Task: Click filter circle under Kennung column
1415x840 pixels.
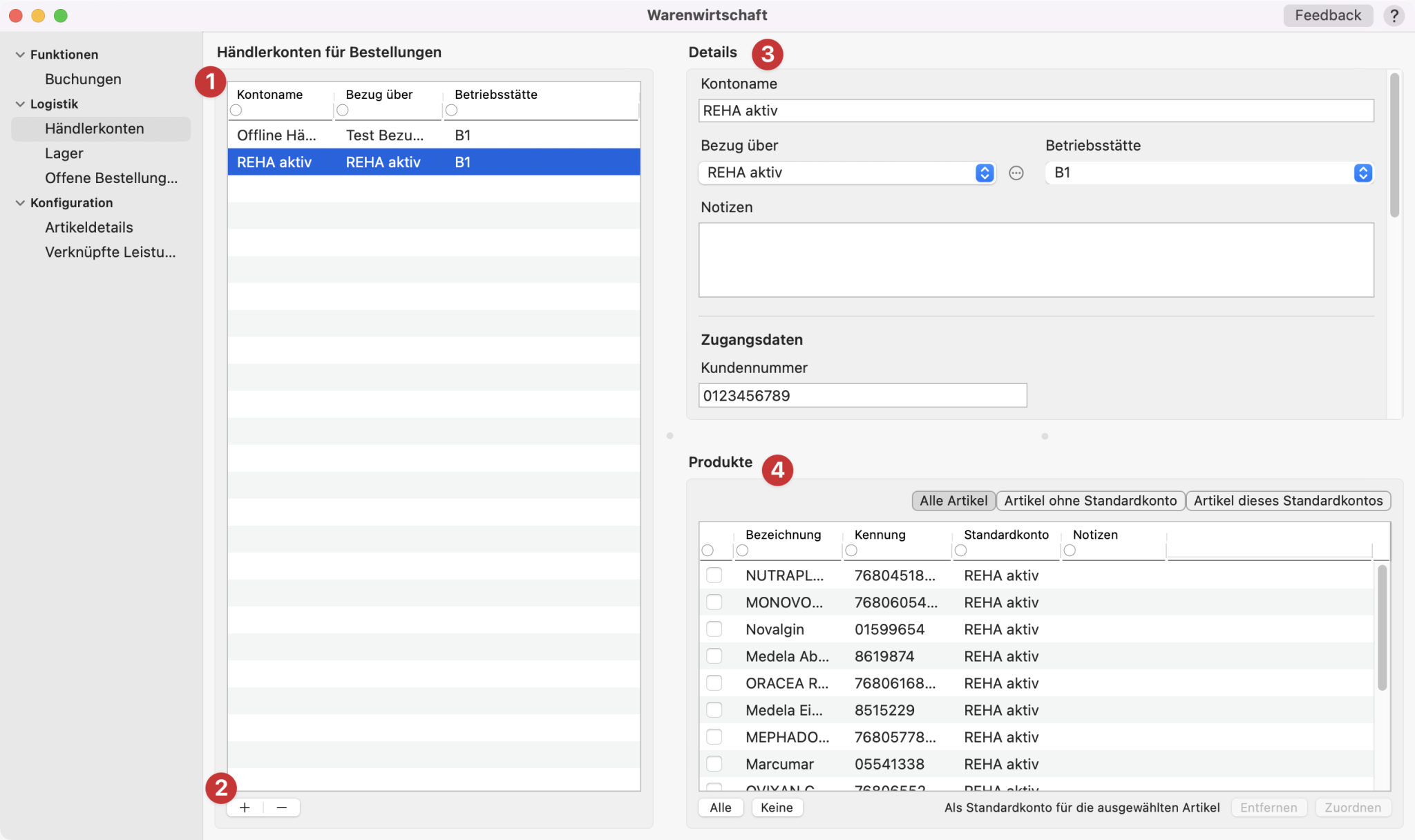Action: pyautogui.click(x=852, y=551)
